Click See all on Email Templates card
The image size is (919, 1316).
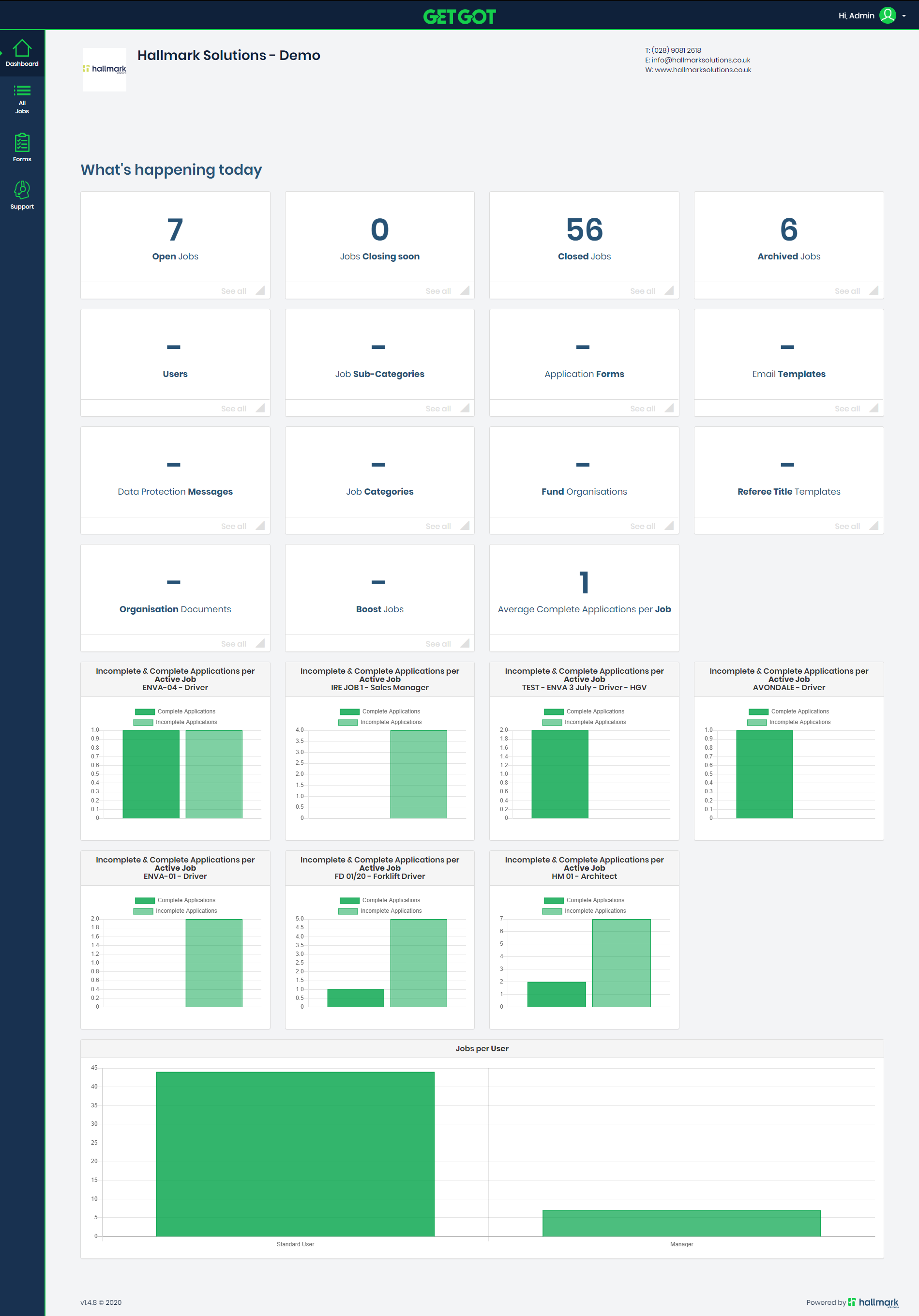pos(847,408)
